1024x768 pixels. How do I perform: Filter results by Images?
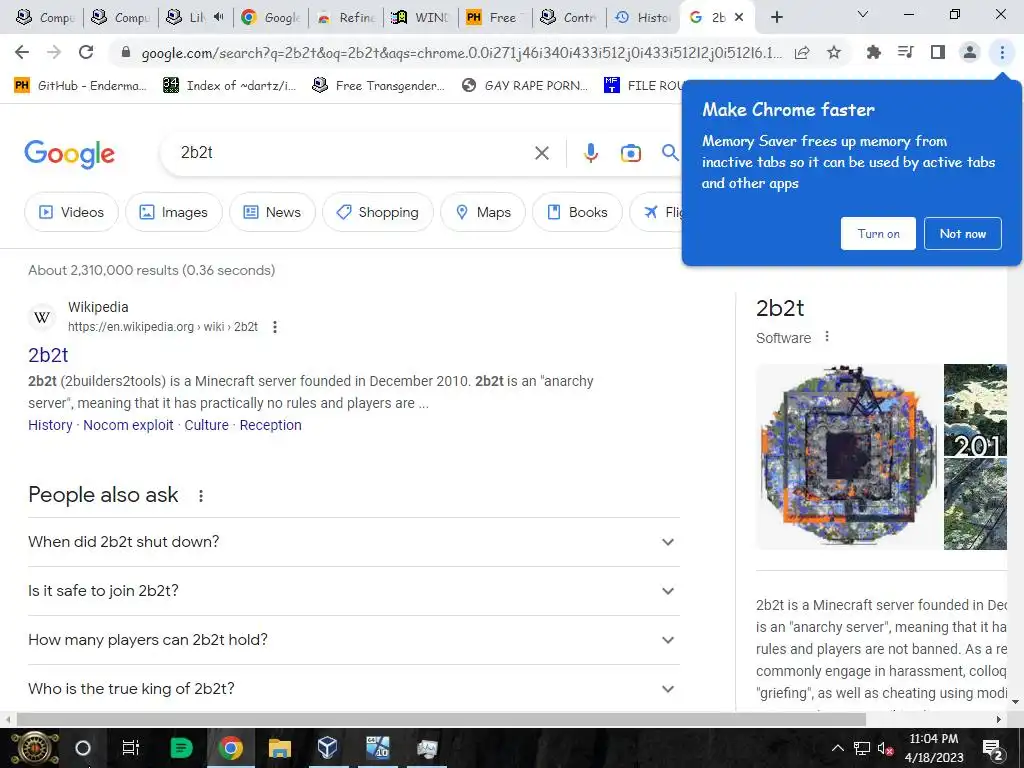tap(174, 212)
